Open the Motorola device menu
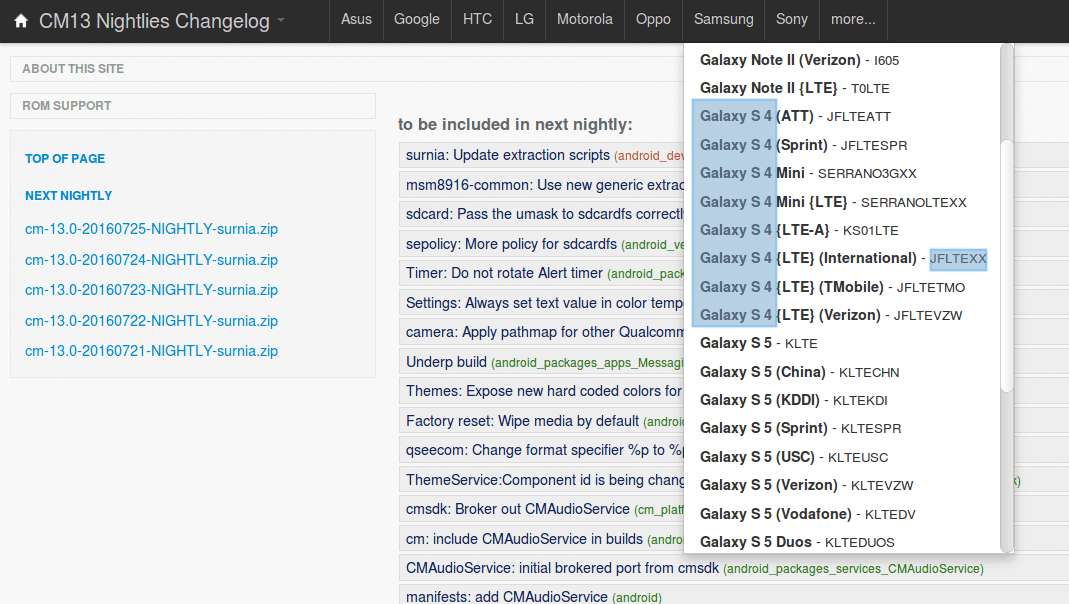 (x=585, y=20)
